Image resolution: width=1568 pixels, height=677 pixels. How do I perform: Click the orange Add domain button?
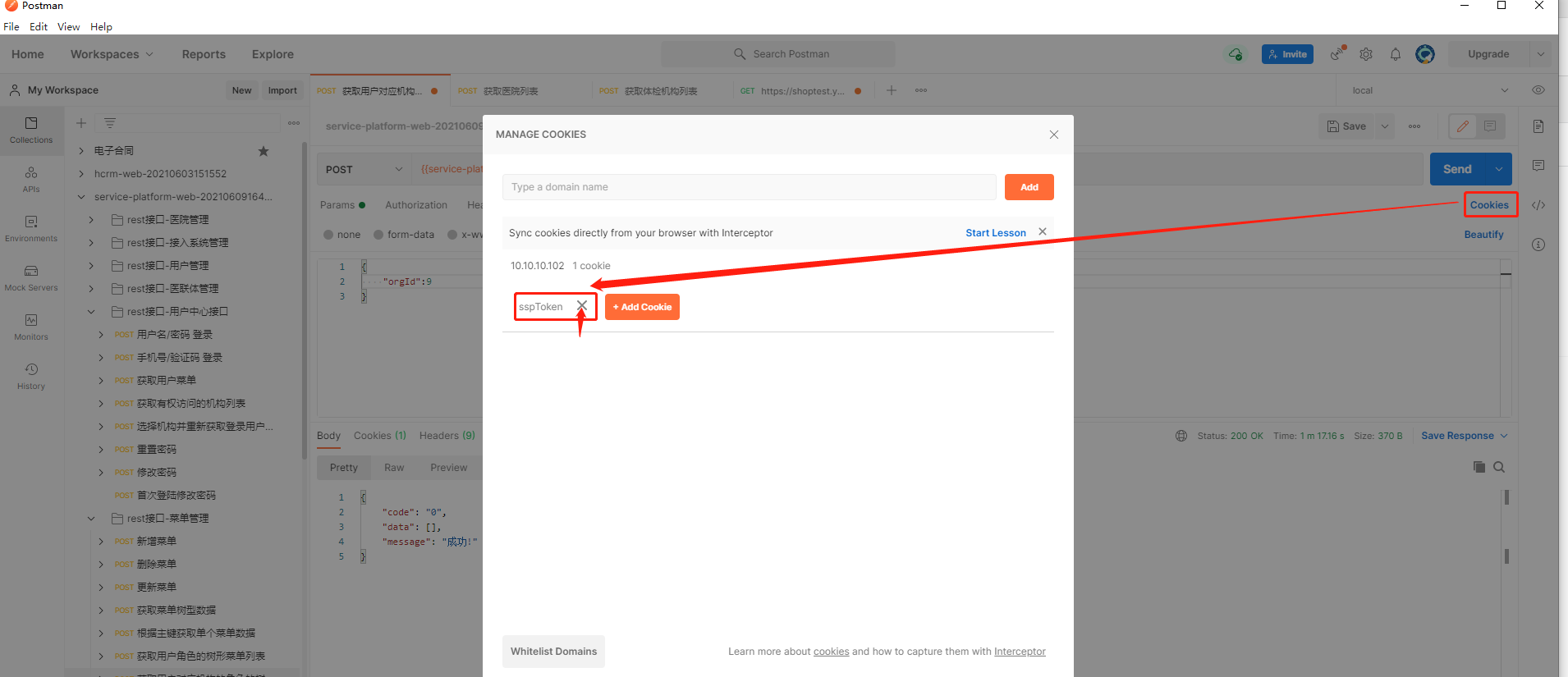[1029, 187]
